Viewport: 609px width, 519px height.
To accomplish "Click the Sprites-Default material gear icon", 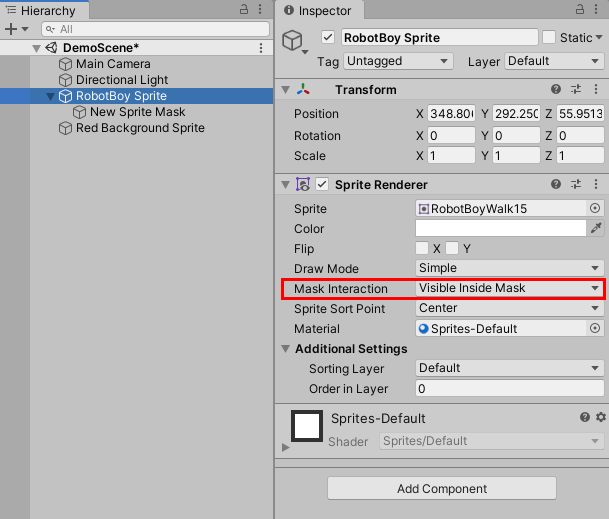I will (x=600, y=417).
